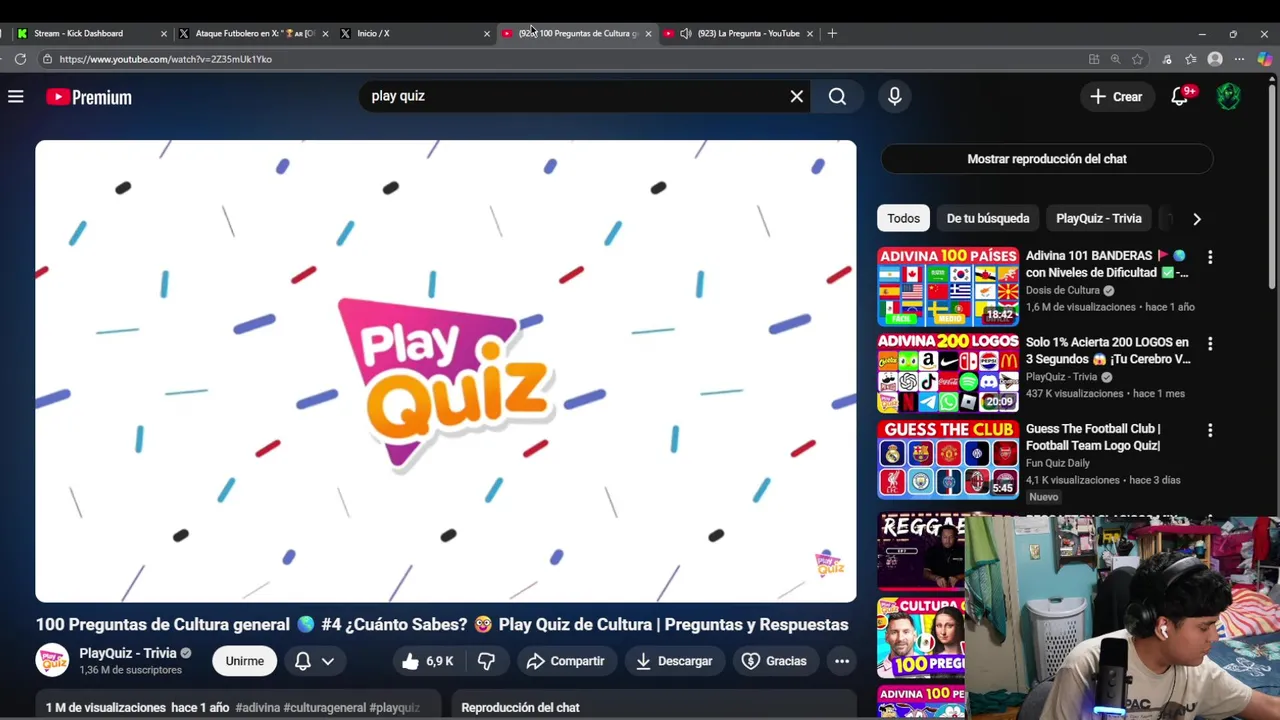The image size is (1280, 720).
Task: Like the video with 6,9 K thumbs up
Action: tap(427, 661)
